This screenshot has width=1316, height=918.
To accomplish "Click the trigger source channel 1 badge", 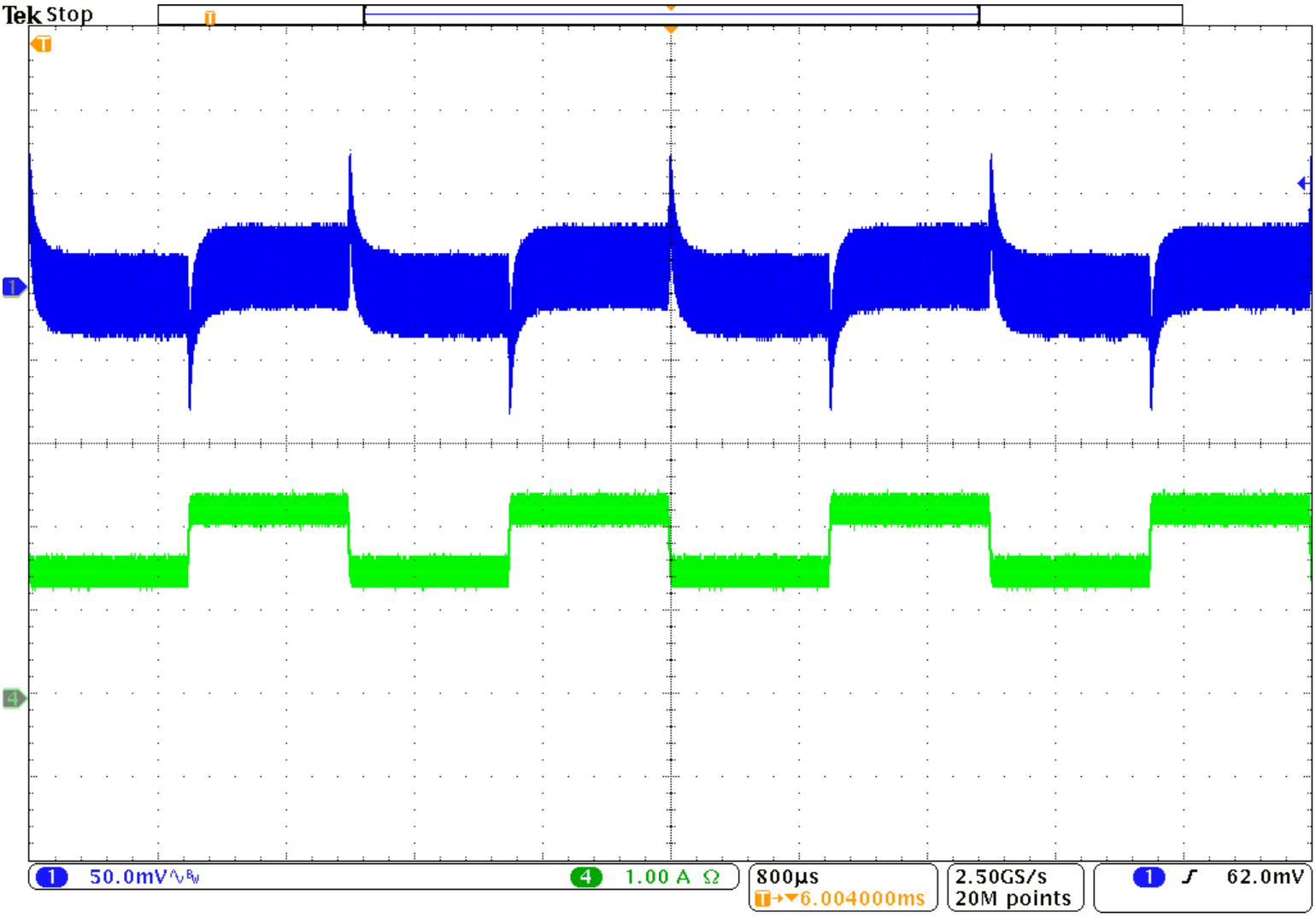I will pos(1149,877).
